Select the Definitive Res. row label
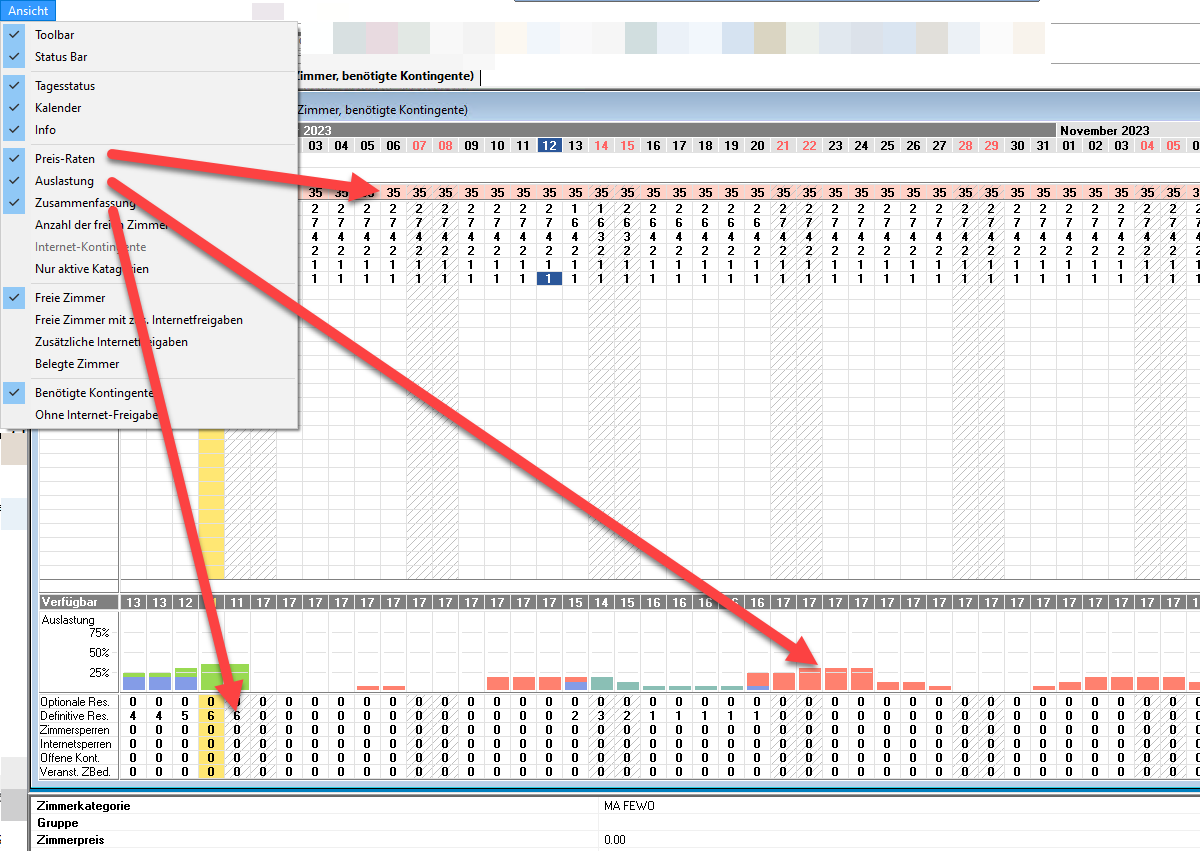1200x851 pixels. (74, 716)
